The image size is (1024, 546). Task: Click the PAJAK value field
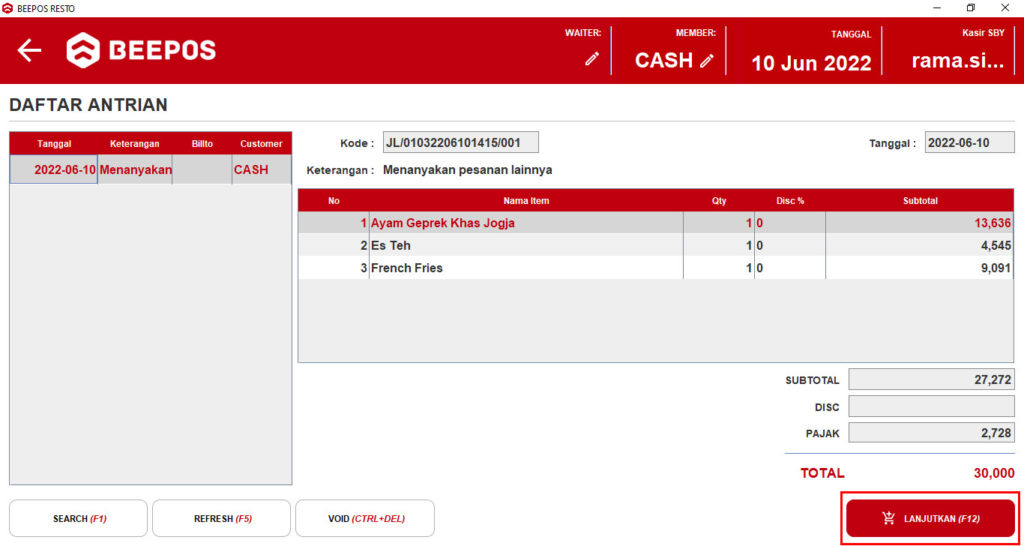[931, 432]
